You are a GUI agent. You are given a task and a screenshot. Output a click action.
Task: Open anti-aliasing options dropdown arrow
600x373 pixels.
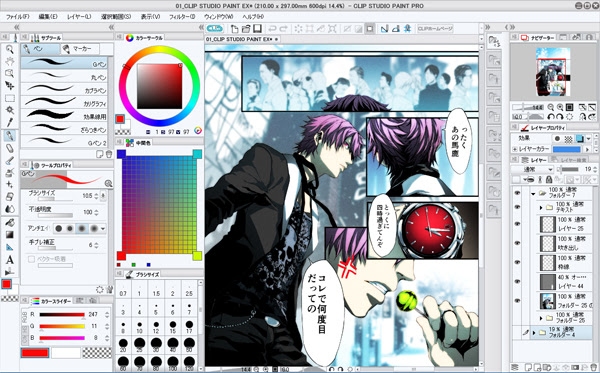pyautogui.click(x=103, y=229)
